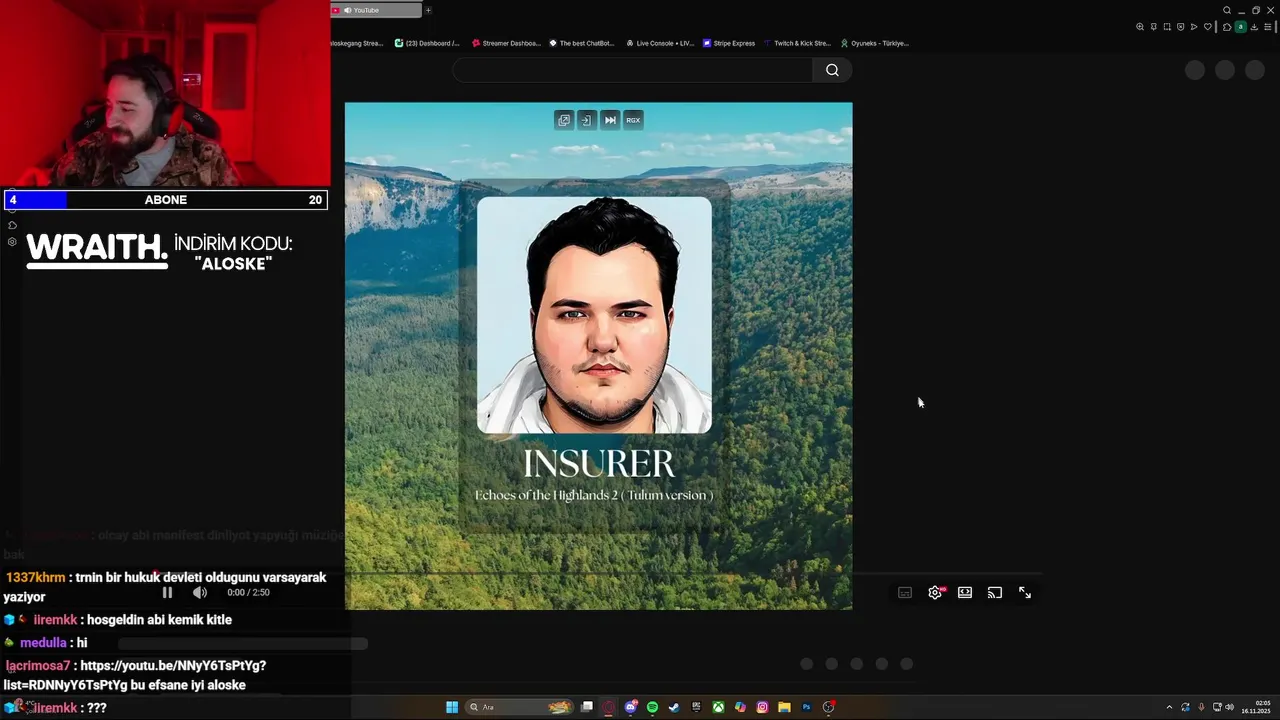Enter fullscreen with the expand arrows
Screen dimensions: 1280x720
click(x=1025, y=592)
